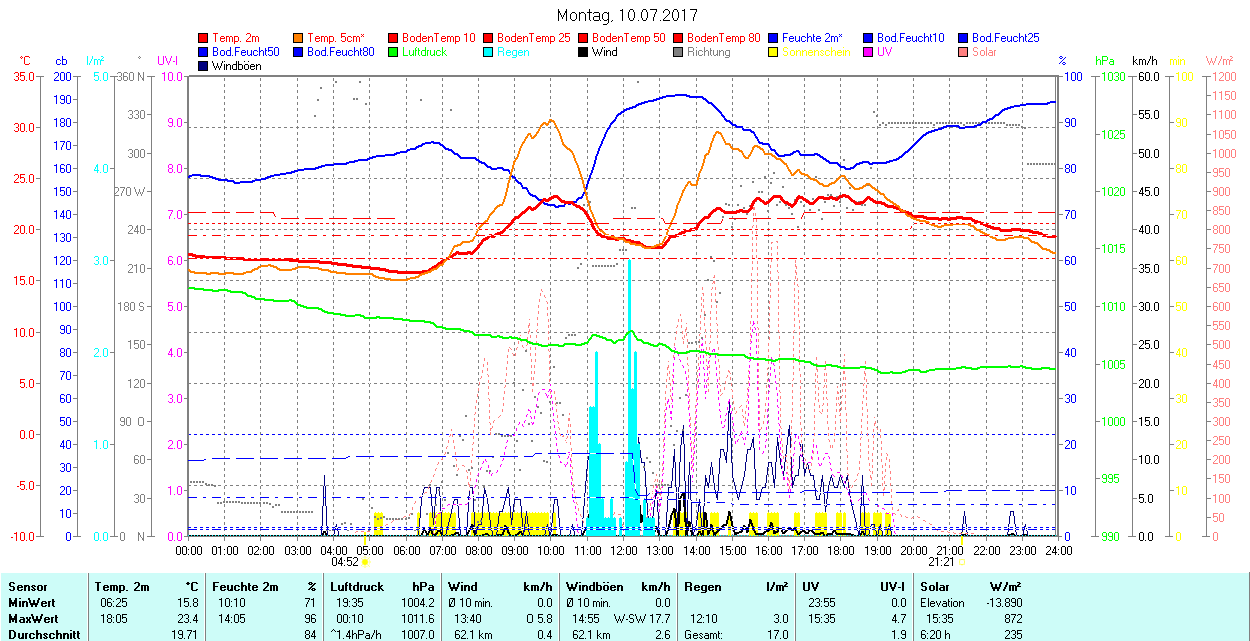Select the BodenTemp 50 legend label

629,37
